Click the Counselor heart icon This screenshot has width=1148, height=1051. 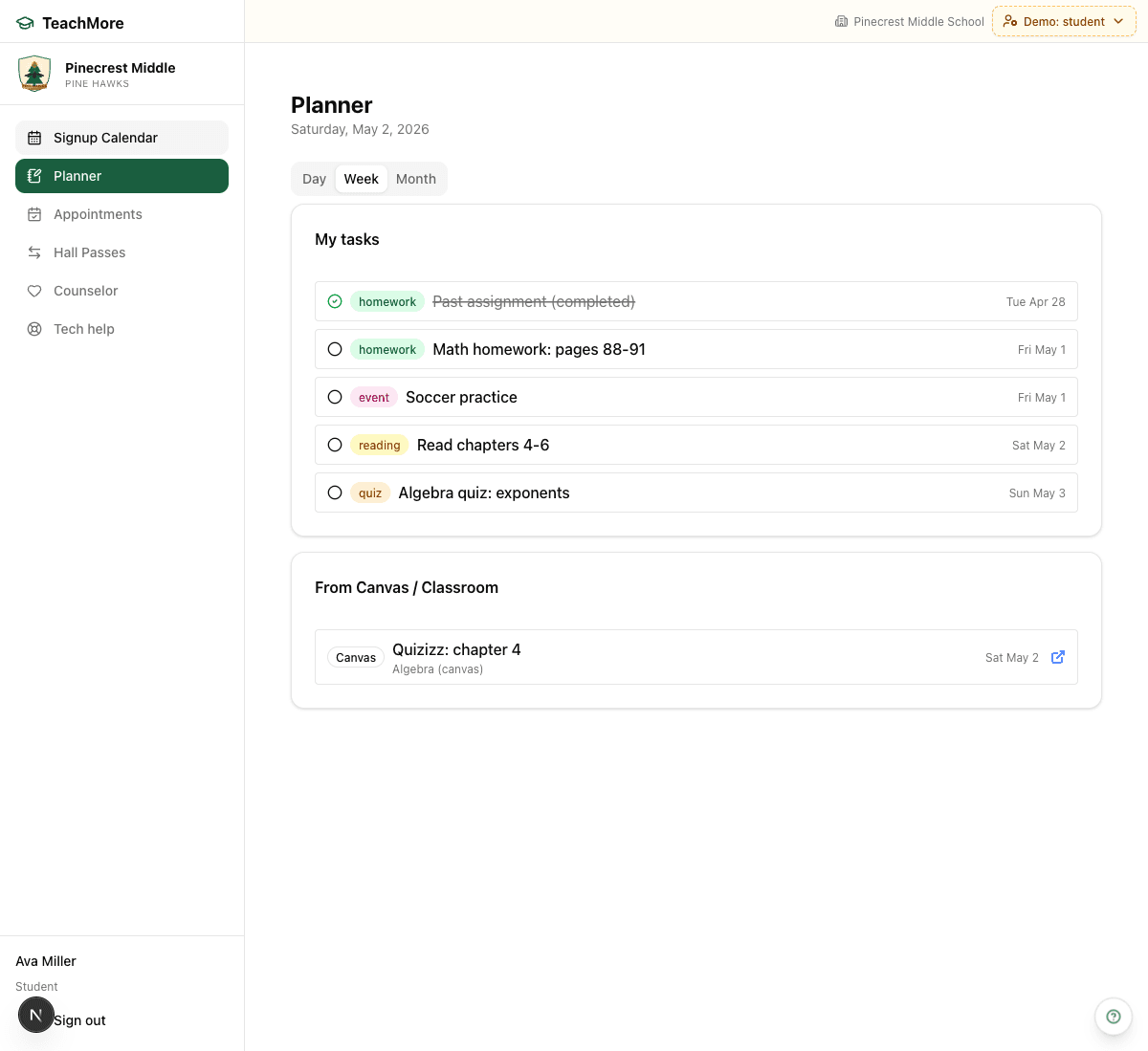tap(34, 291)
